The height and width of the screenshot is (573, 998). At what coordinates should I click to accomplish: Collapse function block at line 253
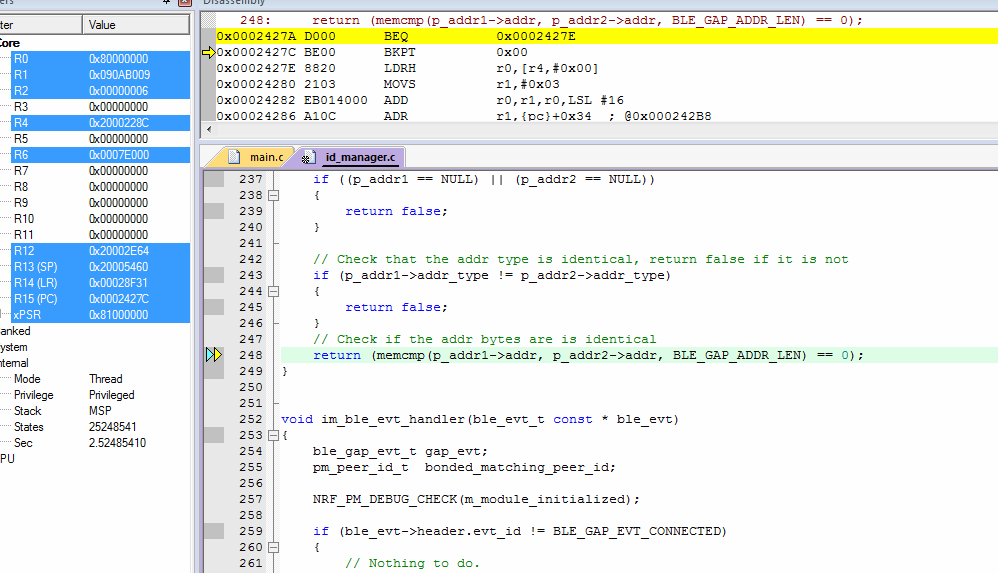pos(274,435)
